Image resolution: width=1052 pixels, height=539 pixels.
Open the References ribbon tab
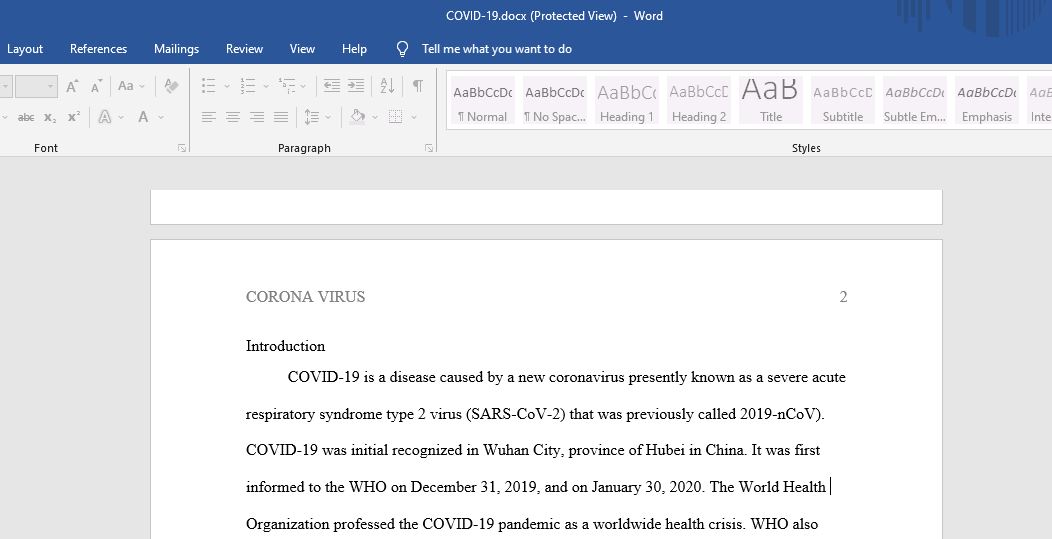click(x=99, y=49)
